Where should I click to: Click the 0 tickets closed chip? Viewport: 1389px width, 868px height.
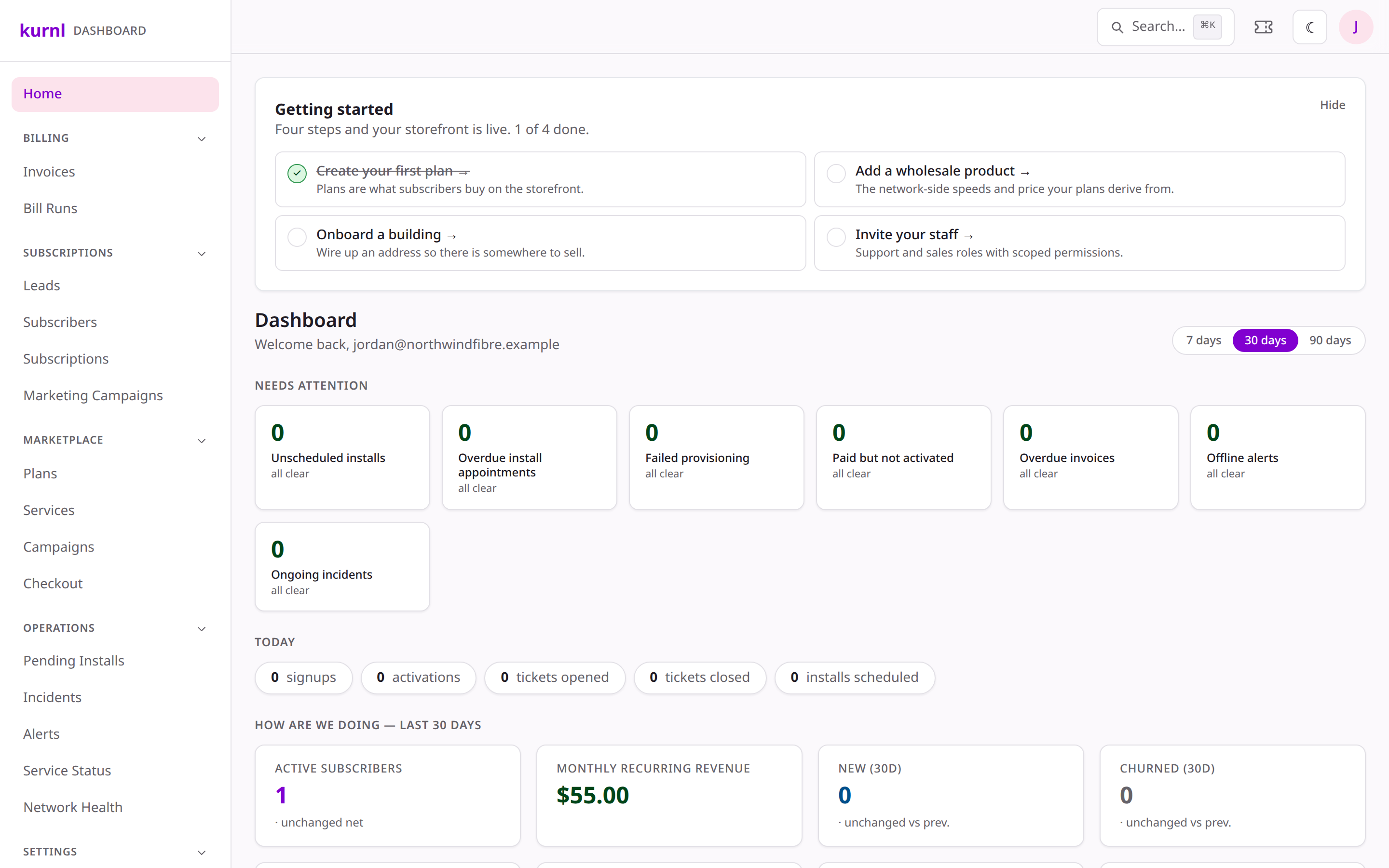pyautogui.click(x=700, y=678)
